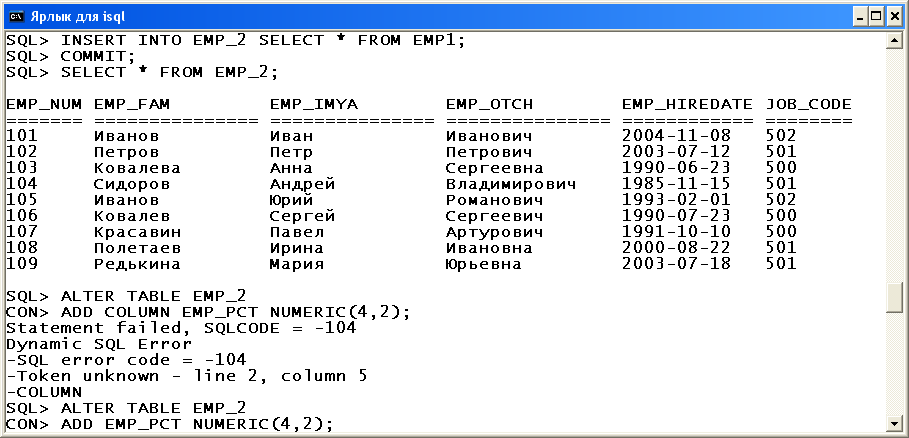Viewport: 909px width, 438px height.
Task: Click the patronymic 'Сергеевна'
Action: point(495,169)
